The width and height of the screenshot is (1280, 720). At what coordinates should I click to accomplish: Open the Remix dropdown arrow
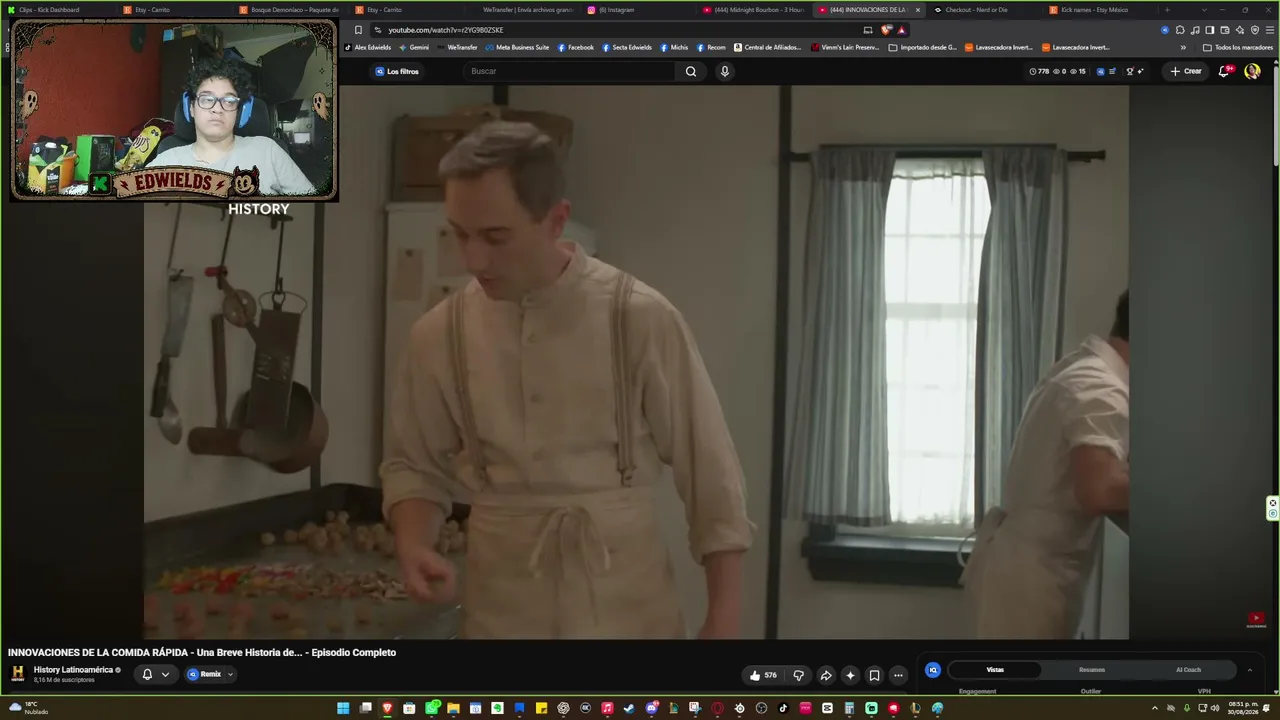pos(230,674)
